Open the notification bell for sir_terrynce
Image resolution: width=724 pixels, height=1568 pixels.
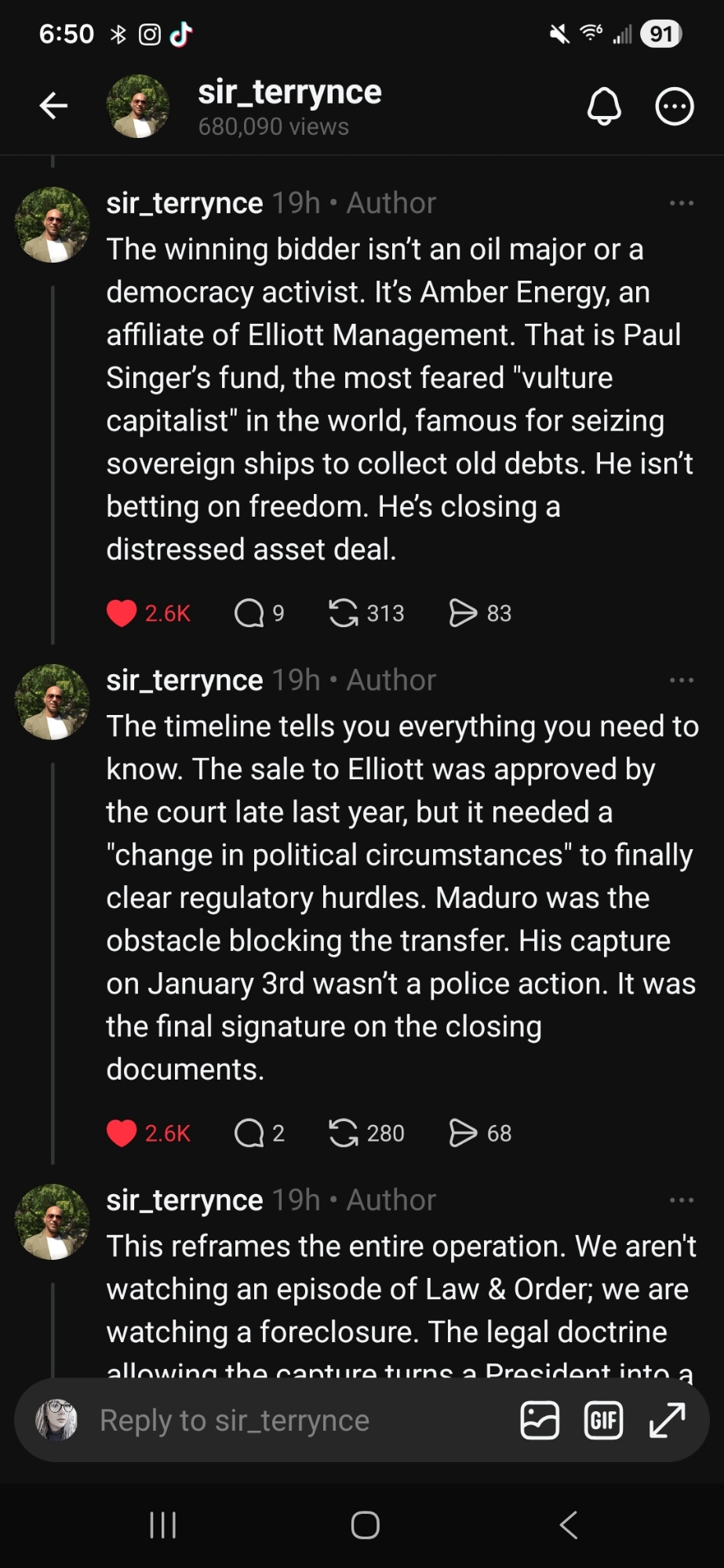(x=604, y=106)
